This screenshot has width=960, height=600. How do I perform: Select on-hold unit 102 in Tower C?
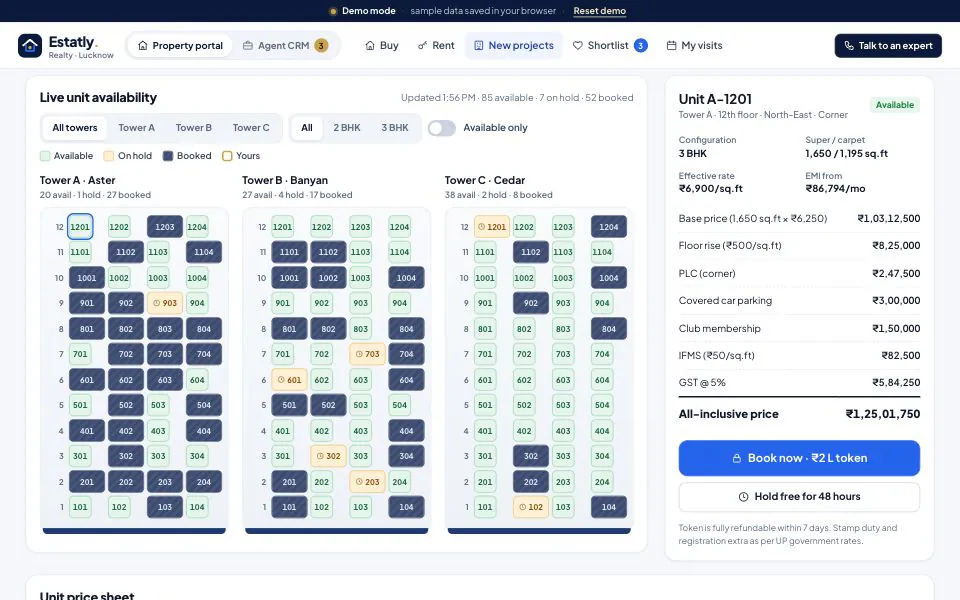pyautogui.click(x=531, y=507)
